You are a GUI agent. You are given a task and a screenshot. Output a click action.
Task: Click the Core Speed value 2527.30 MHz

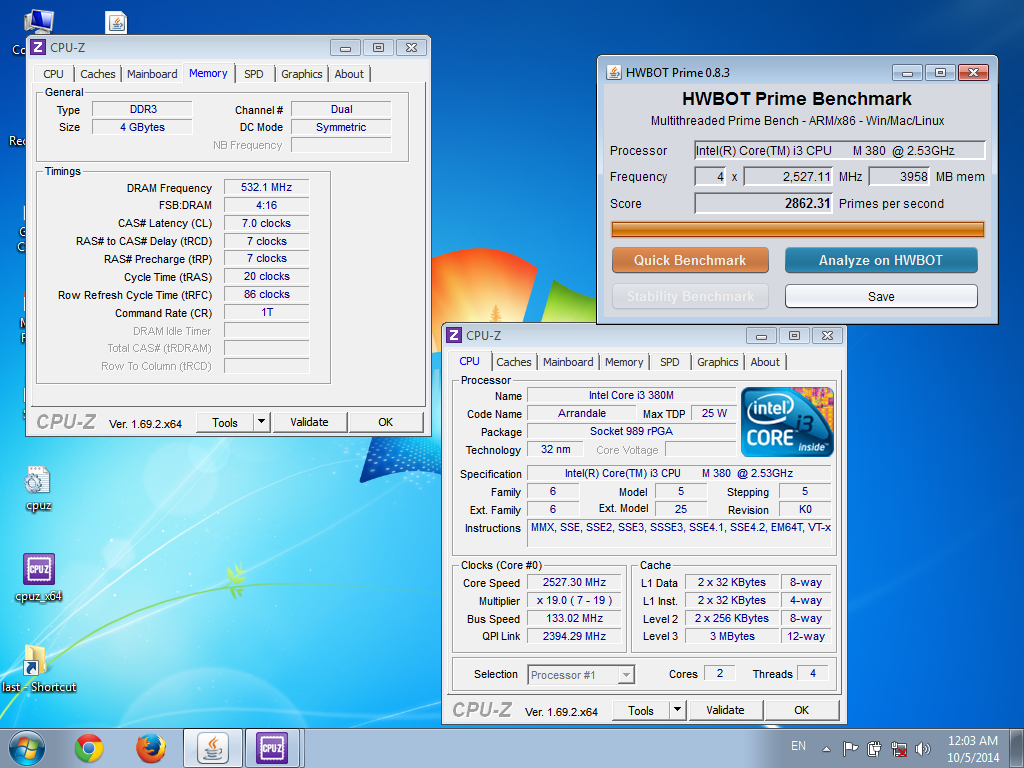click(575, 583)
